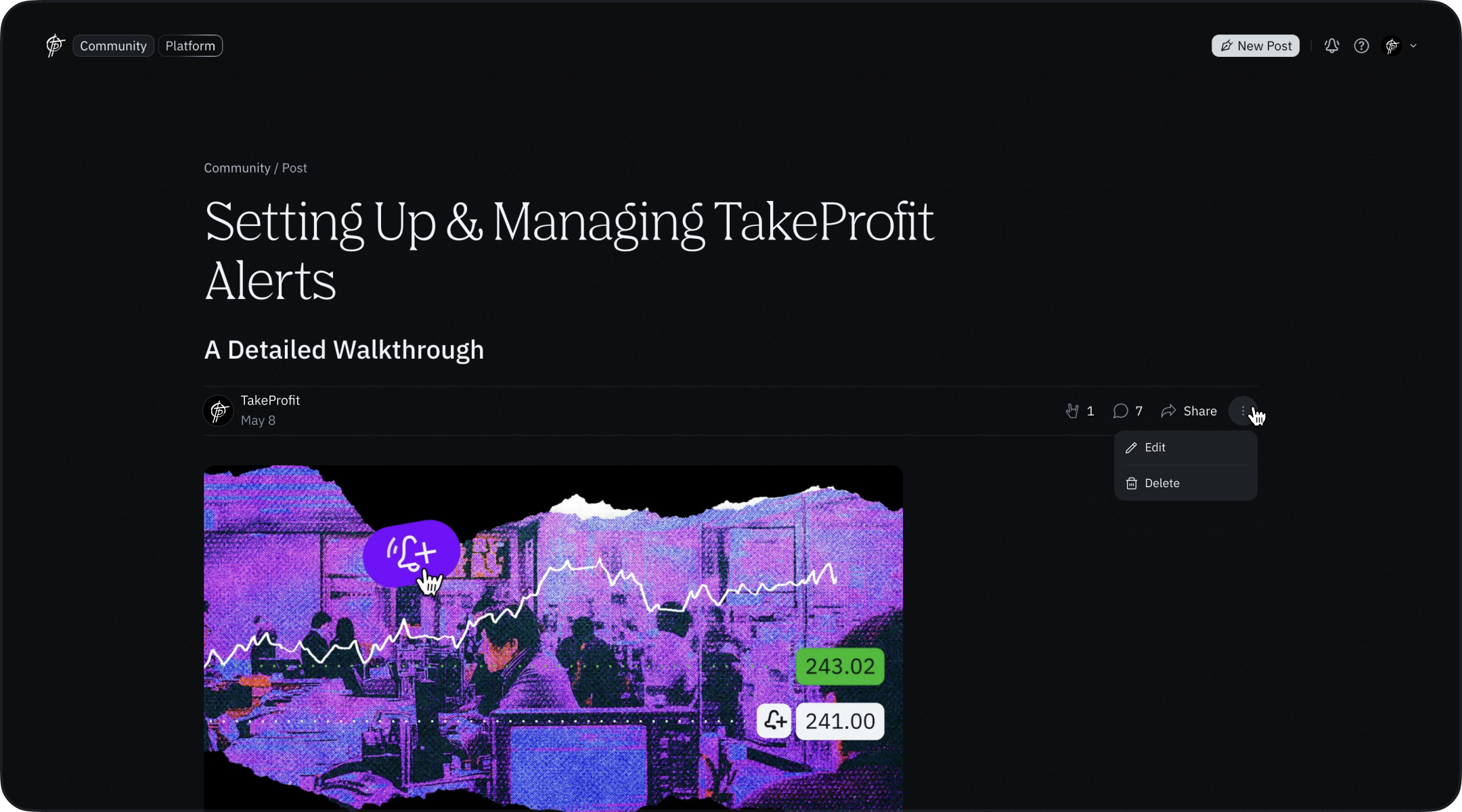Click the New Post button
This screenshot has width=1462, height=812.
(x=1255, y=45)
